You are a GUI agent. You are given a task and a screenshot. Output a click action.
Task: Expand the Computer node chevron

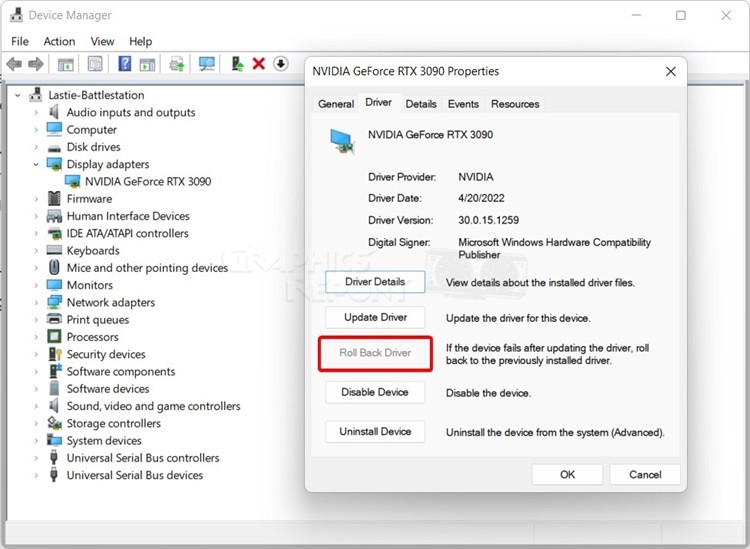pyautogui.click(x=36, y=130)
